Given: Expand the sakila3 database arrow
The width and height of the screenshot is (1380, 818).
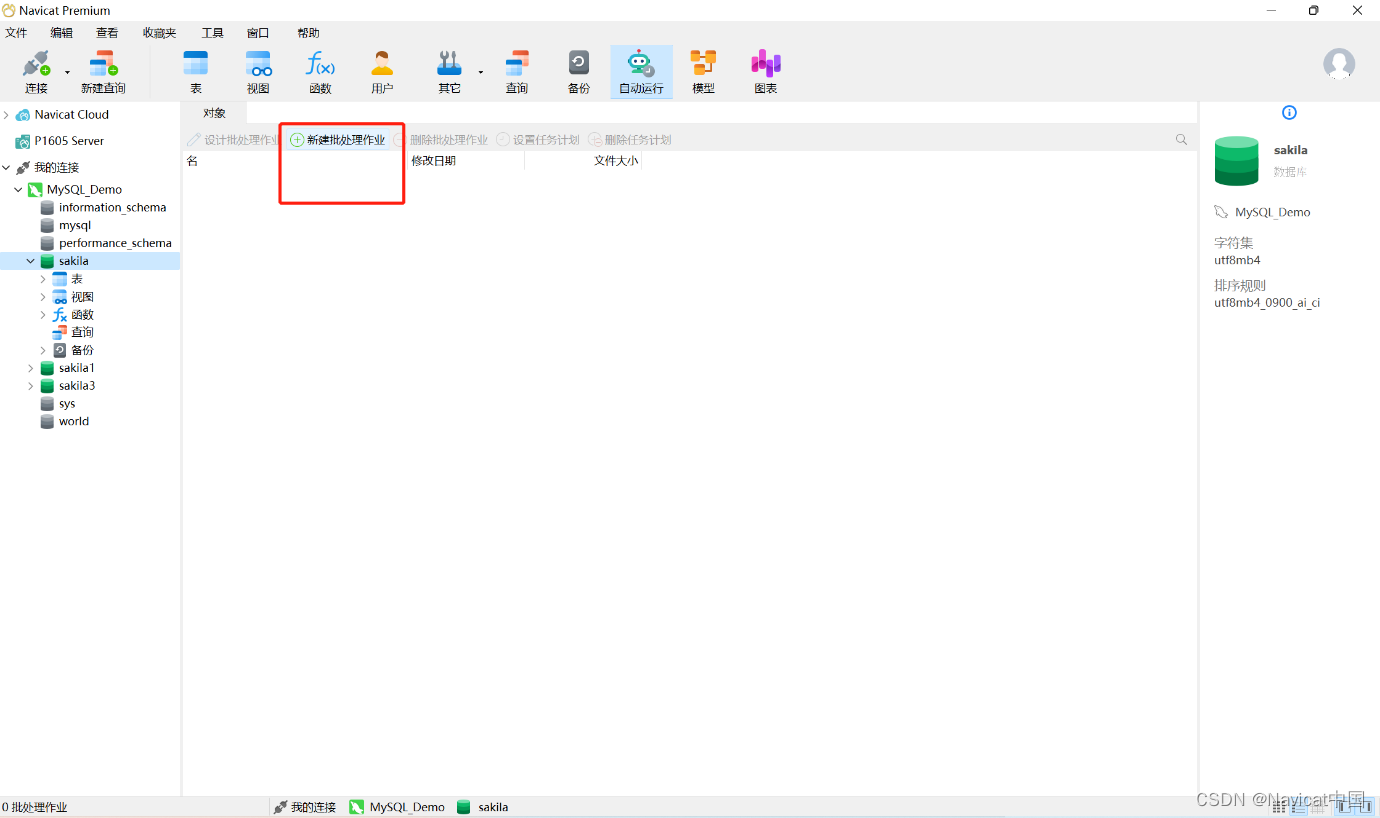Looking at the screenshot, I should 30,386.
